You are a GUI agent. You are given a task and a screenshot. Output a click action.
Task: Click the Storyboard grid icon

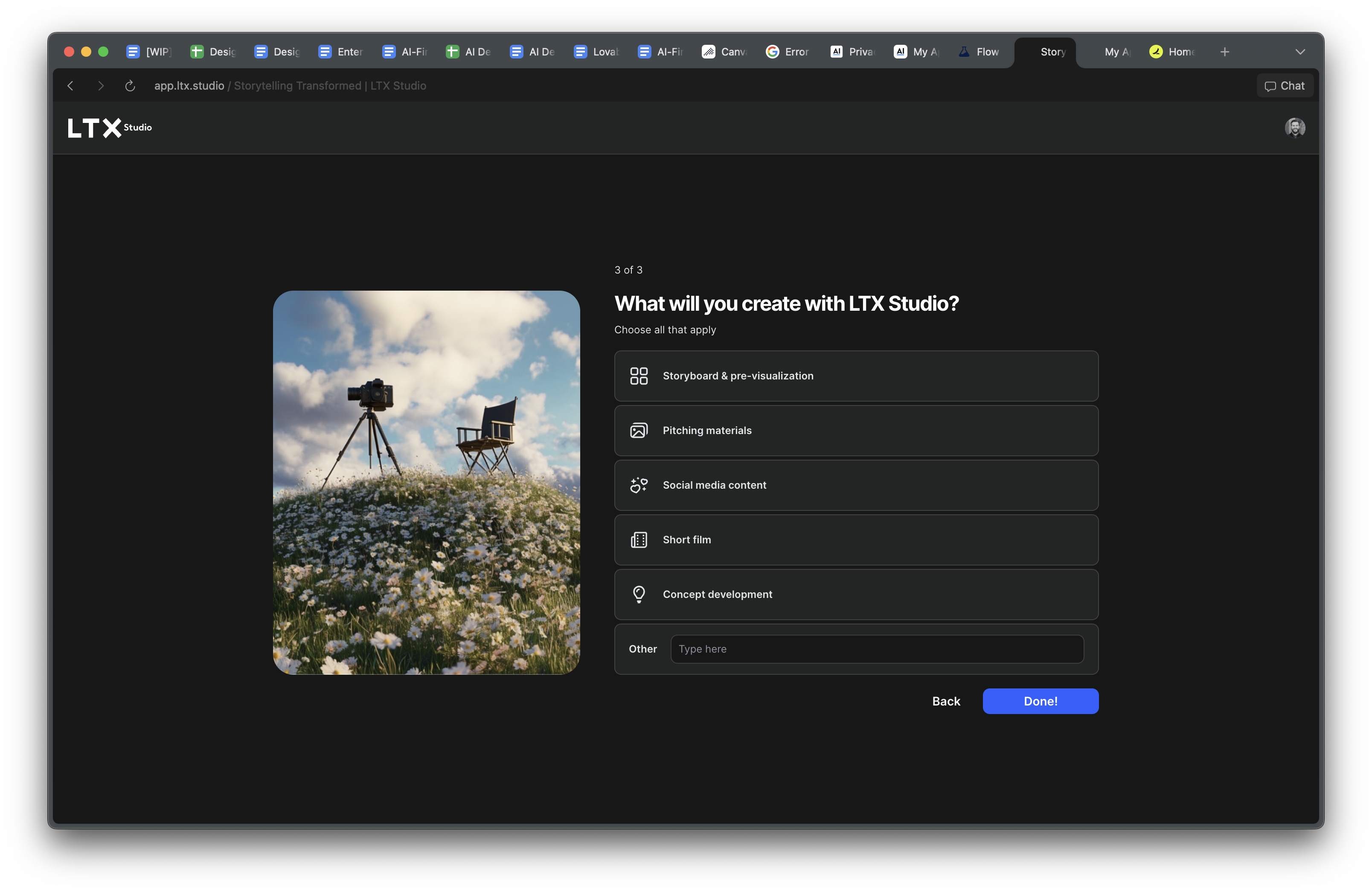coord(639,376)
